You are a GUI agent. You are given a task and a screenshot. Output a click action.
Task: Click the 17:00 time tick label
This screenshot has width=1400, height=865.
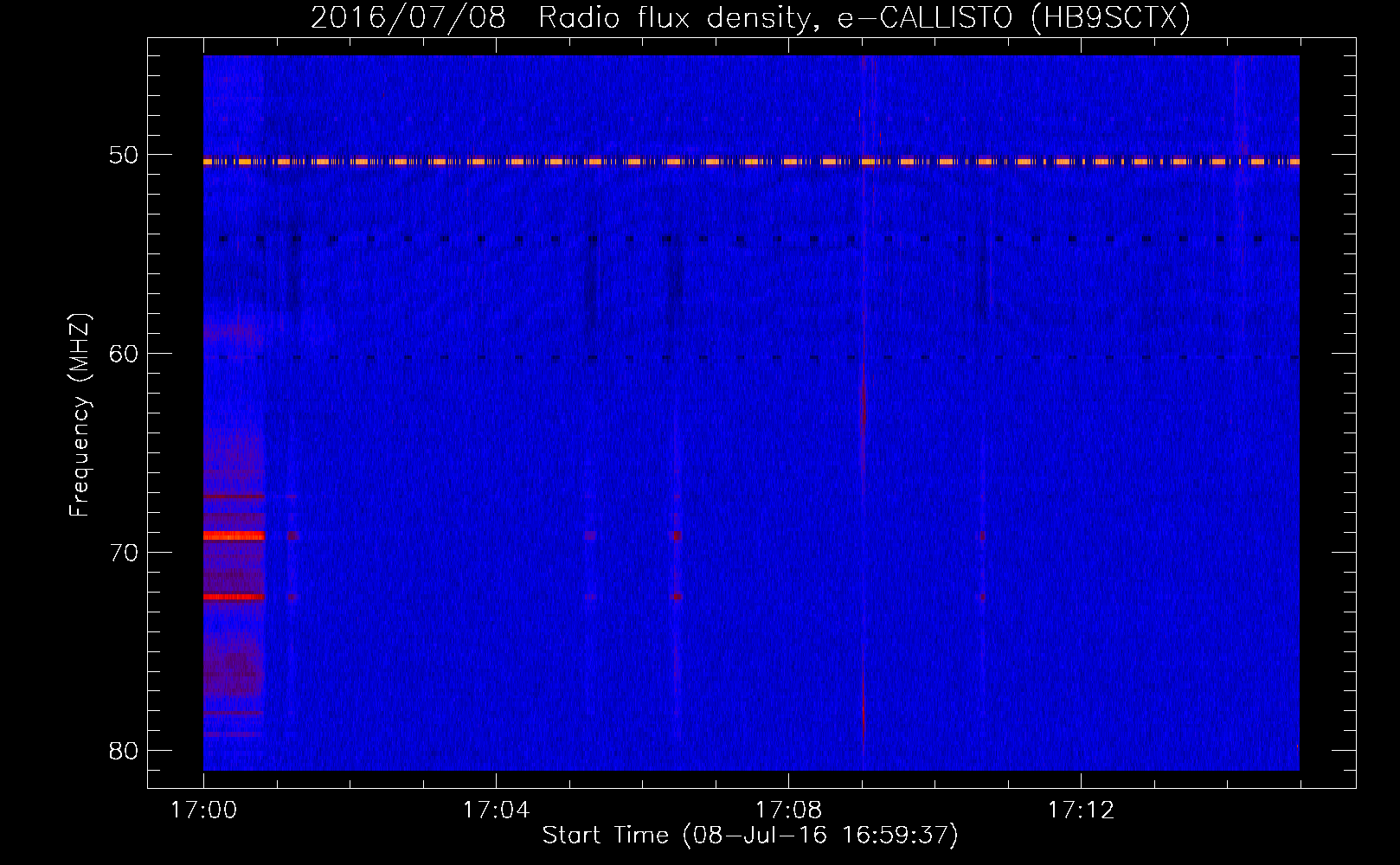[x=203, y=810]
